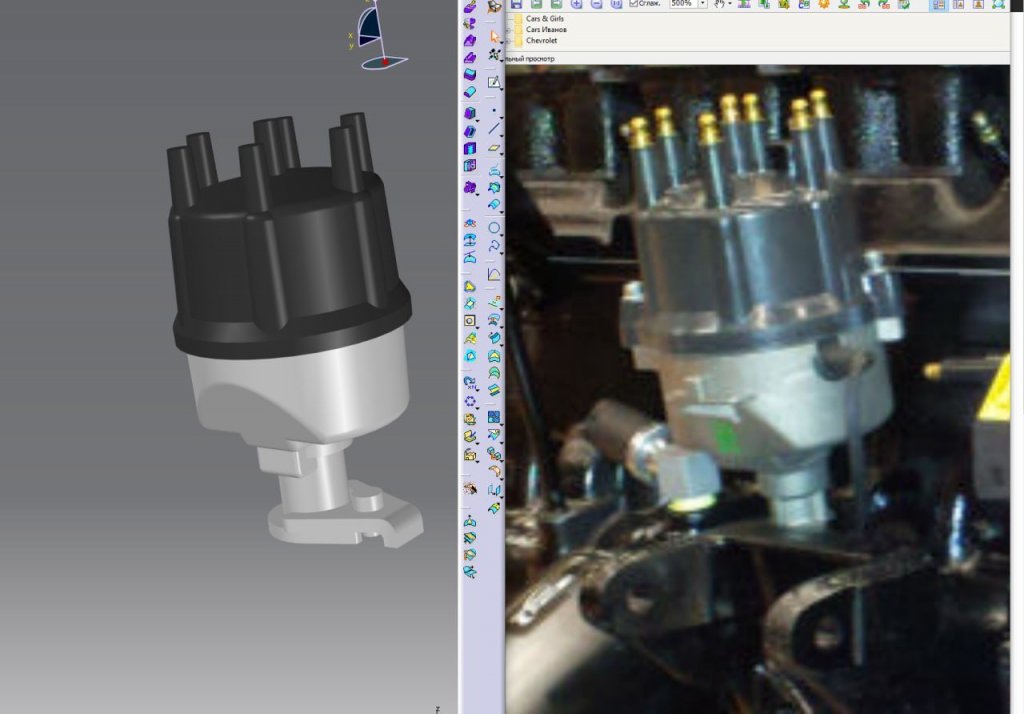Select the Circle tool icon
The width and height of the screenshot is (1024, 714).
click(x=494, y=228)
